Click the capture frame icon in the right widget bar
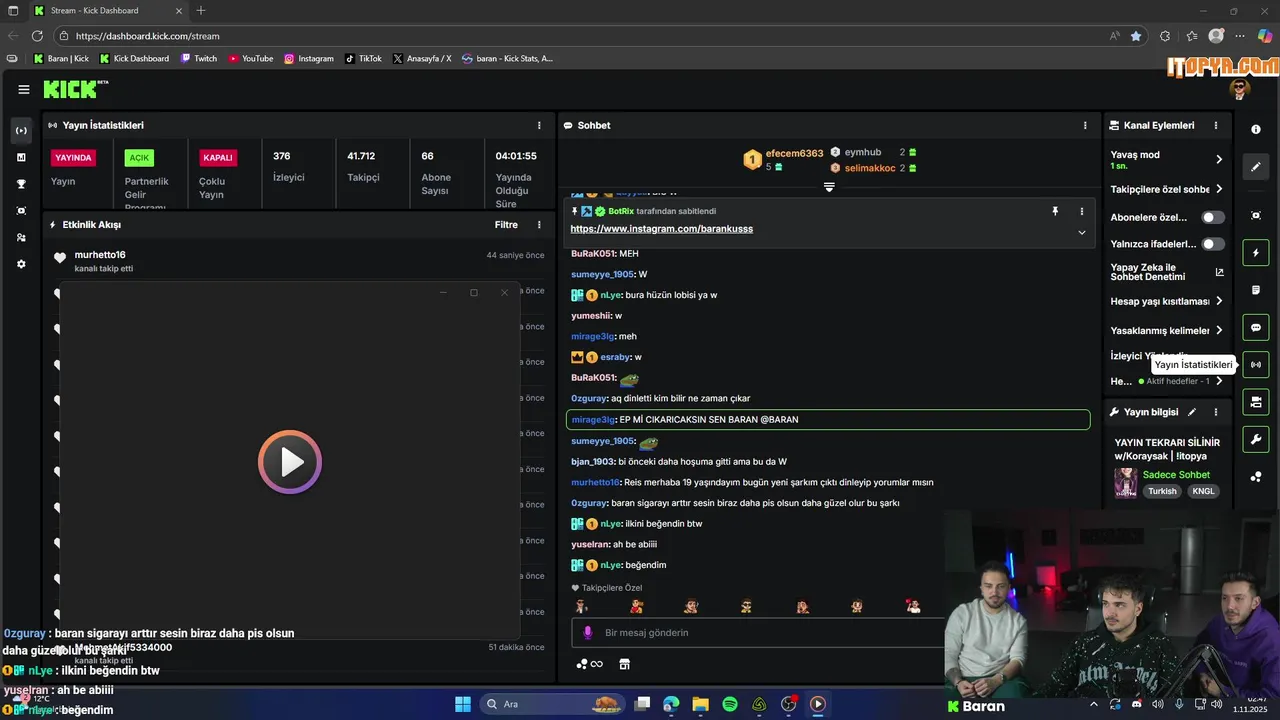Screen dimensions: 1280x720 pos(1256,215)
